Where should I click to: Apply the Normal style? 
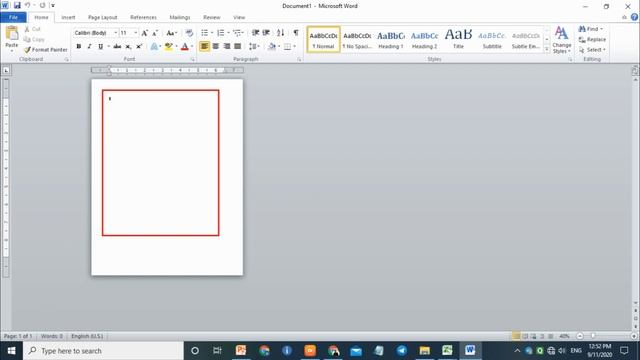[x=323, y=40]
